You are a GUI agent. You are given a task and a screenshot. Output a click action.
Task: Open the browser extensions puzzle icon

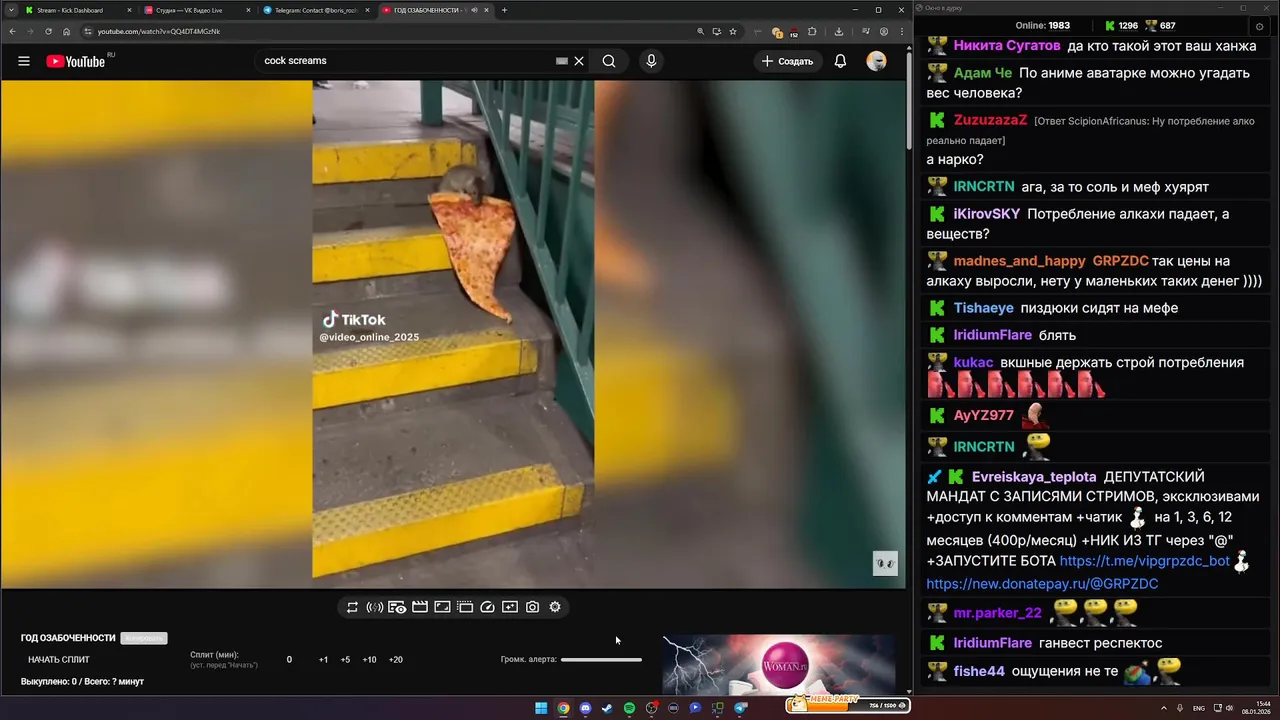812,31
